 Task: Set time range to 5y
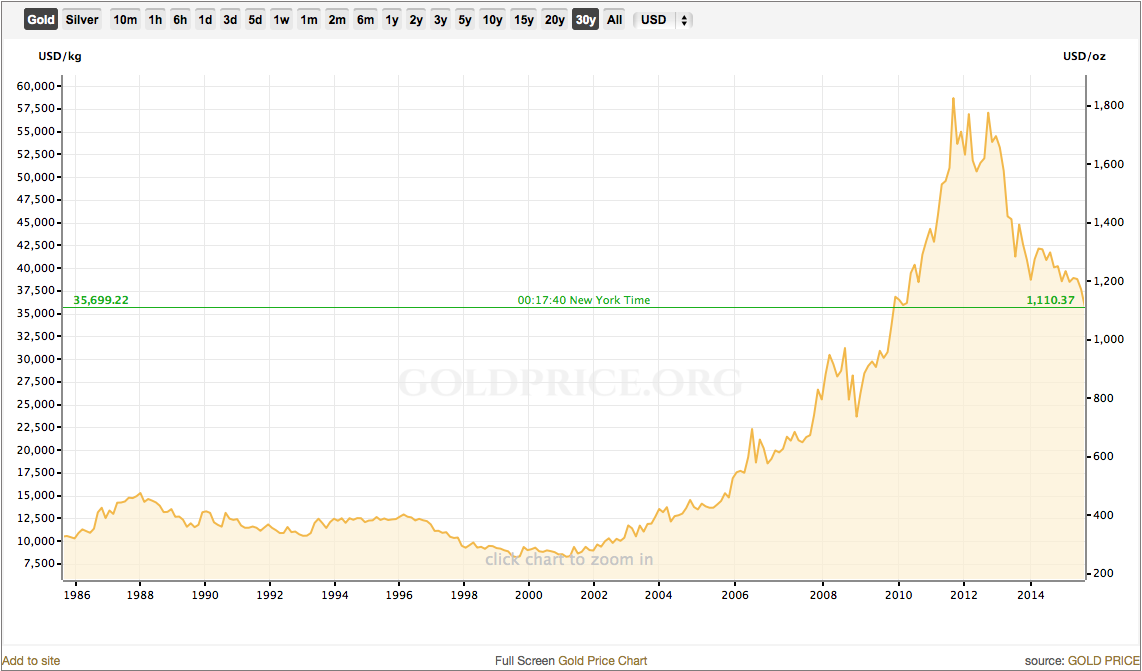pyautogui.click(x=465, y=20)
